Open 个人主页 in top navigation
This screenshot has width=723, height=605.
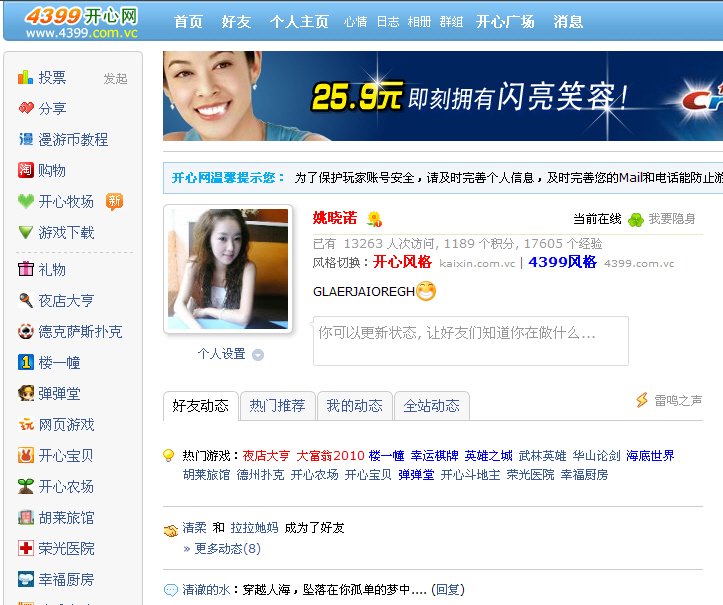pyautogui.click(x=299, y=22)
